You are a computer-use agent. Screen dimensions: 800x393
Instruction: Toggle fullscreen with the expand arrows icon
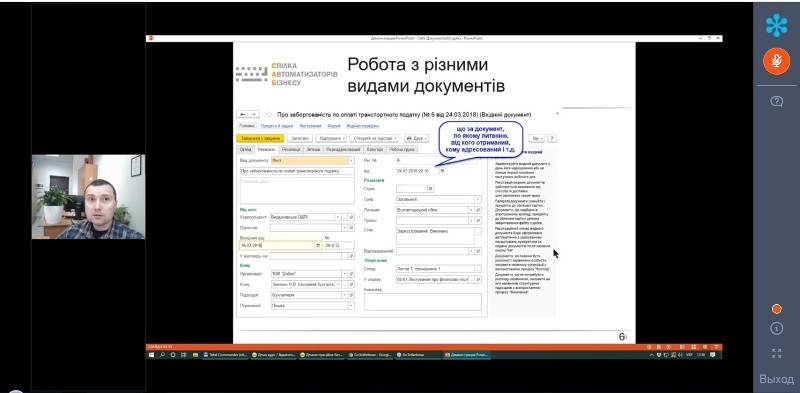coord(776,353)
